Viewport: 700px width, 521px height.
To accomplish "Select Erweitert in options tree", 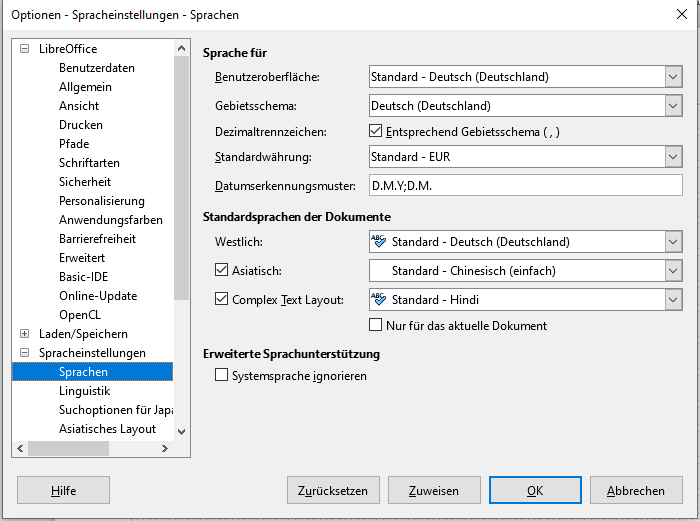I will pyautogui.click(x=82, y=258).
